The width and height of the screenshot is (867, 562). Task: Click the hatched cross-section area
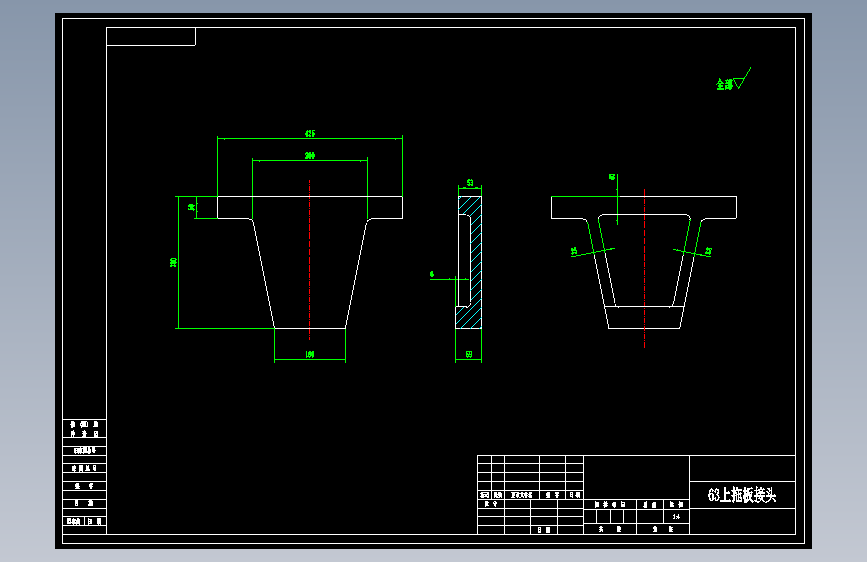[476, 260]
